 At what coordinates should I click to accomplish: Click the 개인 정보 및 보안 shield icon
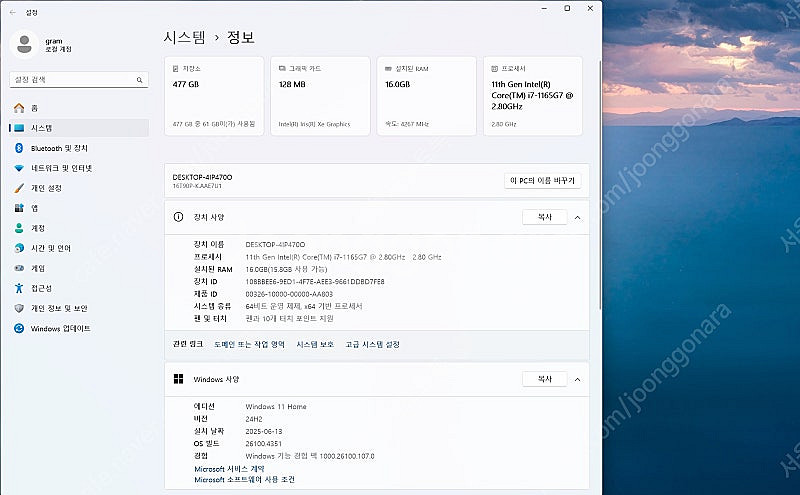tap(19, 308)
